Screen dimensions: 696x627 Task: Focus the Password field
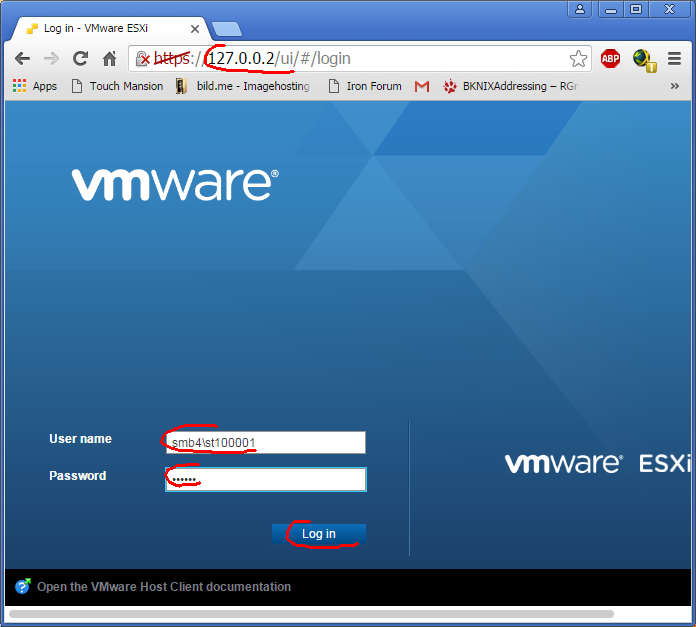[x=265, y=479]
